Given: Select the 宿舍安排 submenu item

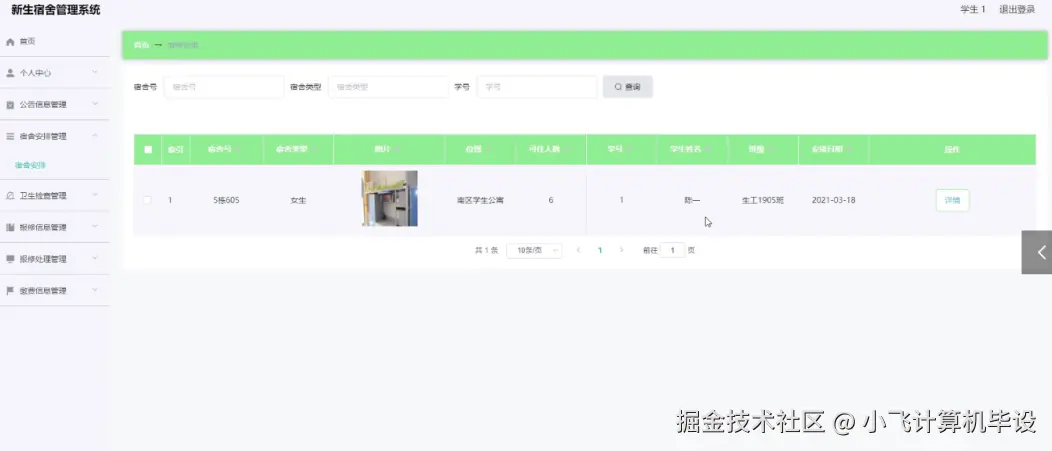Looking at the screenshot, I should 30,165.
